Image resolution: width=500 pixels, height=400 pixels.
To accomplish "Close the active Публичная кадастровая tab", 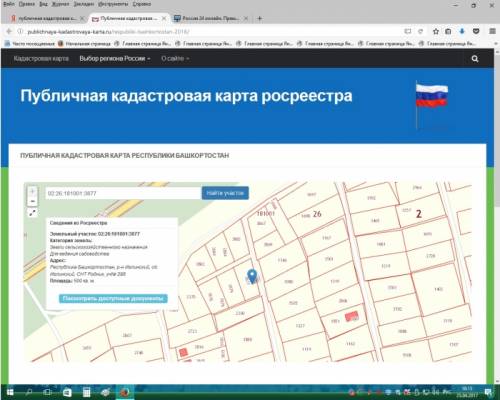I will pyautogui.click(x=164, y=19).
